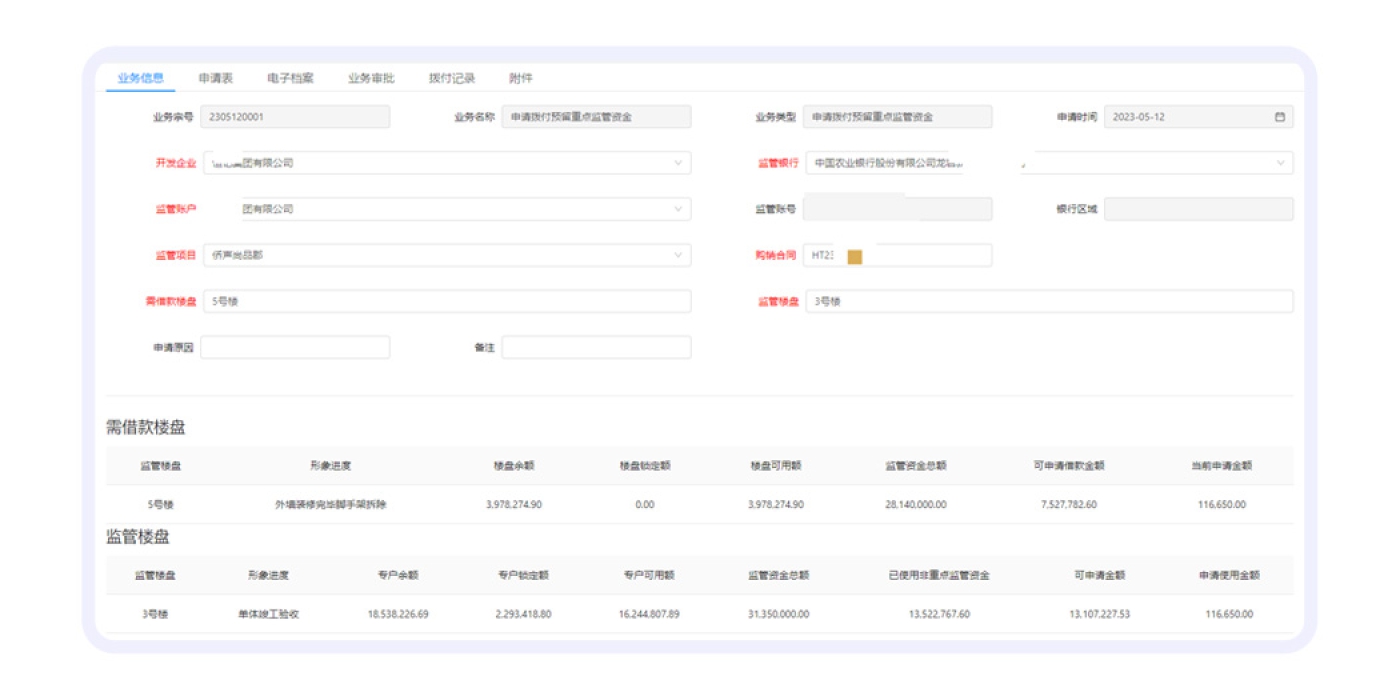Click the 需借款楼盘 field showing 5号楼
Screen dimensions: 1400x700
[x=447, y=301]
